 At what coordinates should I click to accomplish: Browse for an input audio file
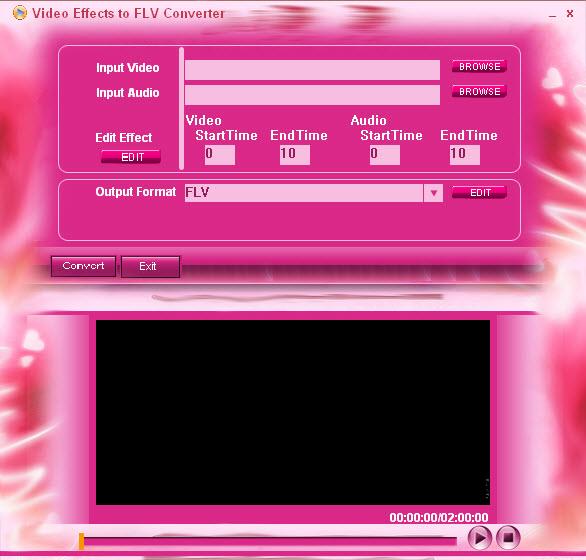tap(479, 92)
